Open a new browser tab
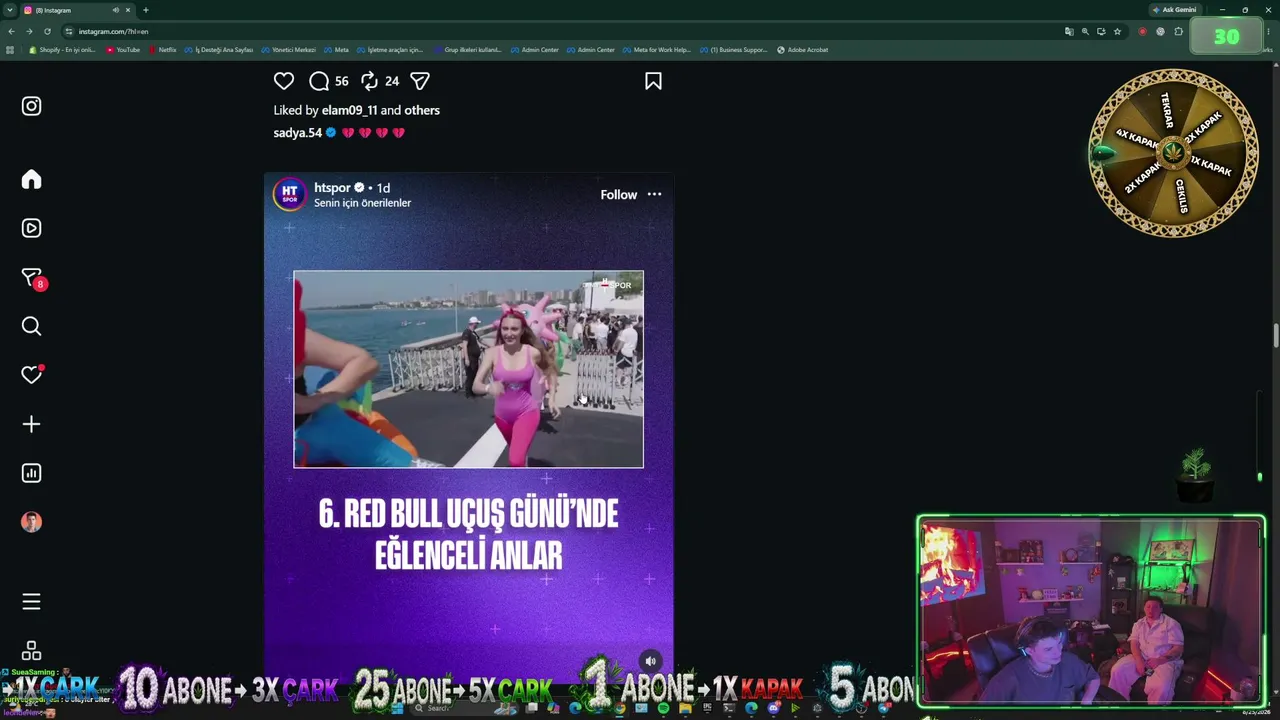 coord(145,10)
